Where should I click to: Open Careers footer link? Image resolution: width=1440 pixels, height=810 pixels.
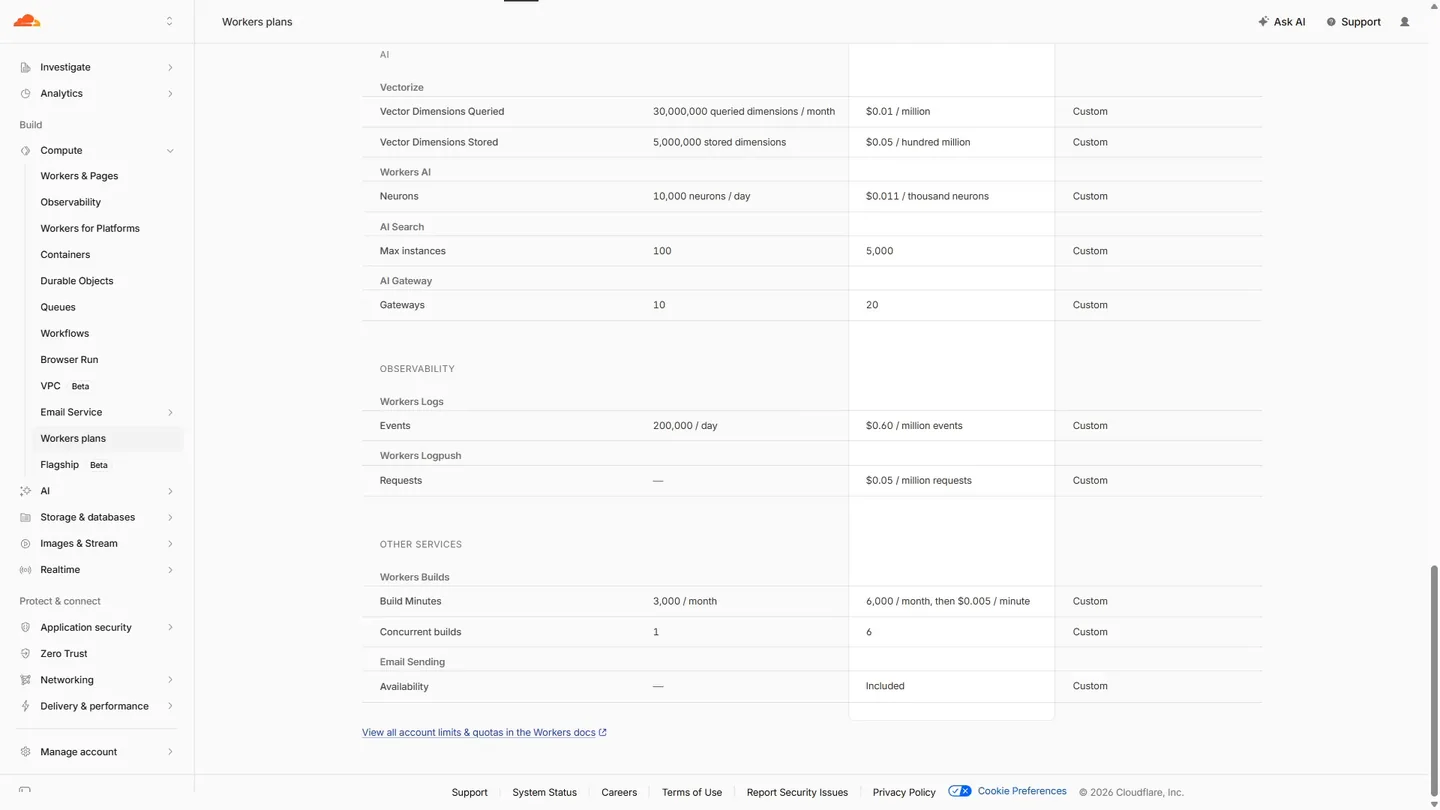point(619,792)
